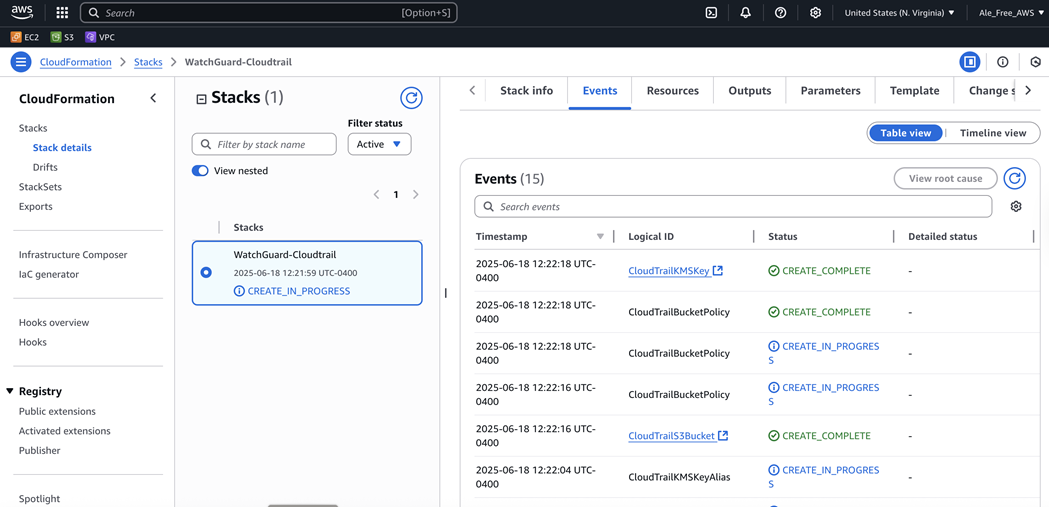
Task: Click the Status column header
Action: point(783,236)
